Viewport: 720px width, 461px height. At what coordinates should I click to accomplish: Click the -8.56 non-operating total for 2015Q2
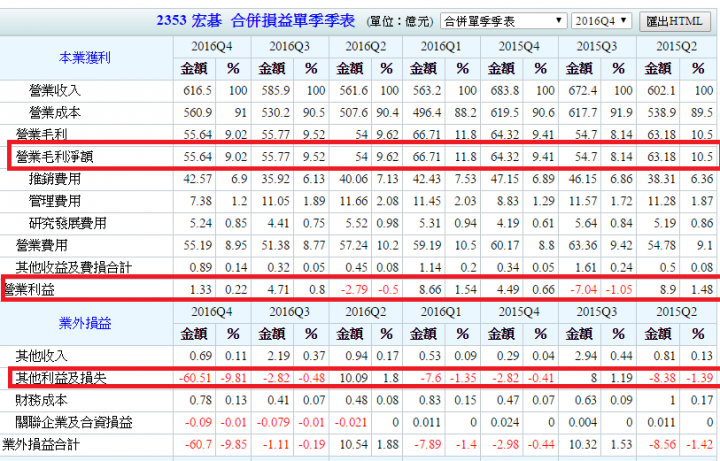coord(661,444)
